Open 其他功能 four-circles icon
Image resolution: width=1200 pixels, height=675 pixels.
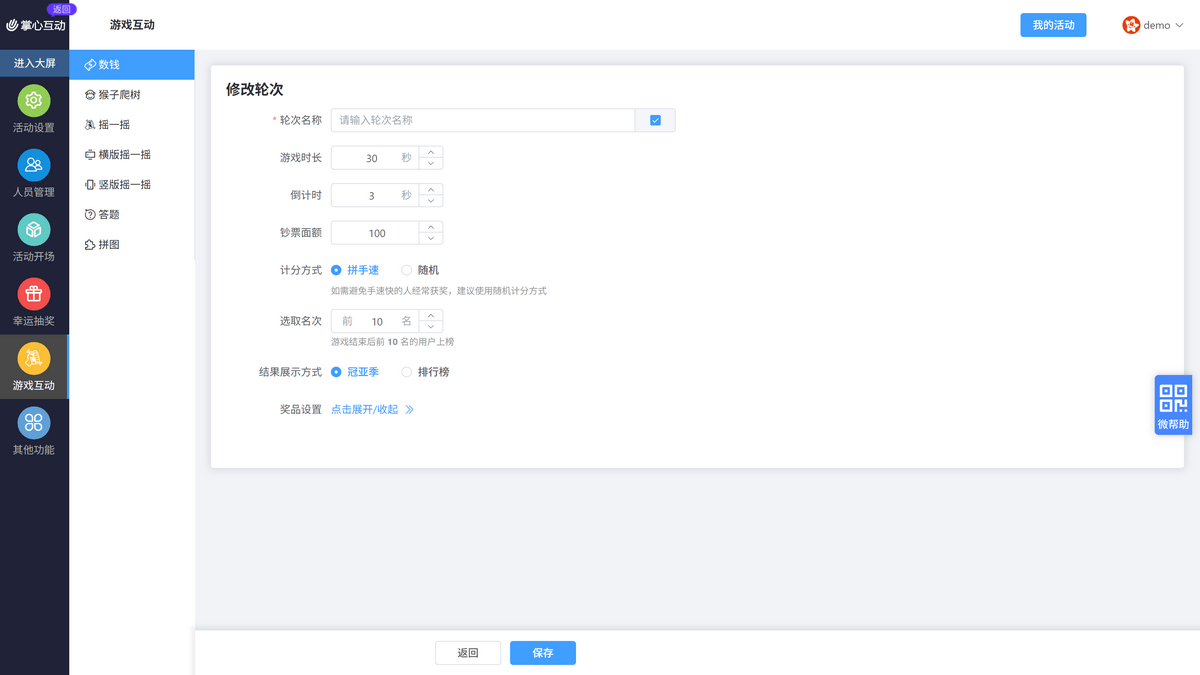coord(34,423)
